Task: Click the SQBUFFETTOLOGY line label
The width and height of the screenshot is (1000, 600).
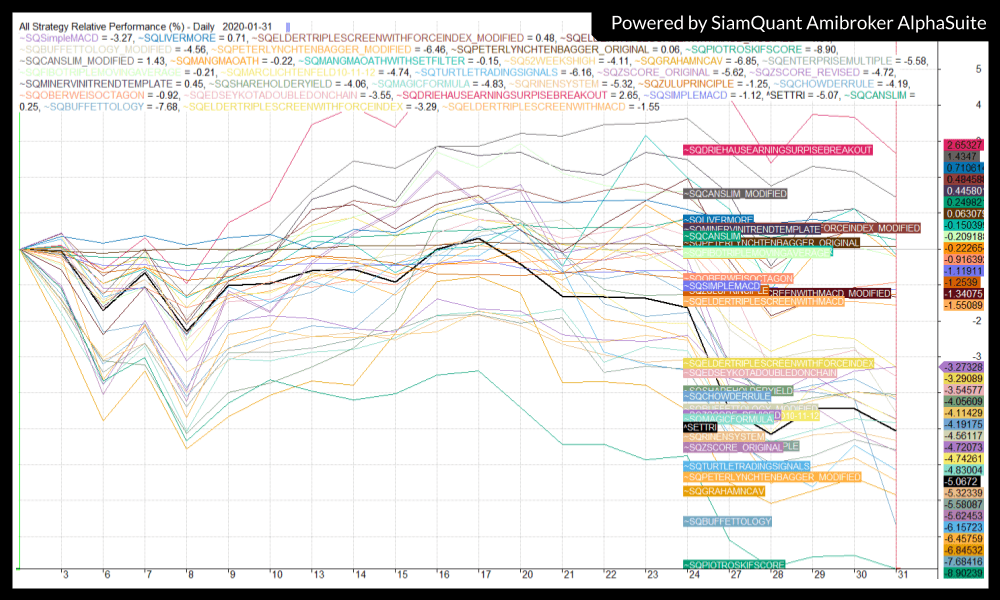Action: 727,522
